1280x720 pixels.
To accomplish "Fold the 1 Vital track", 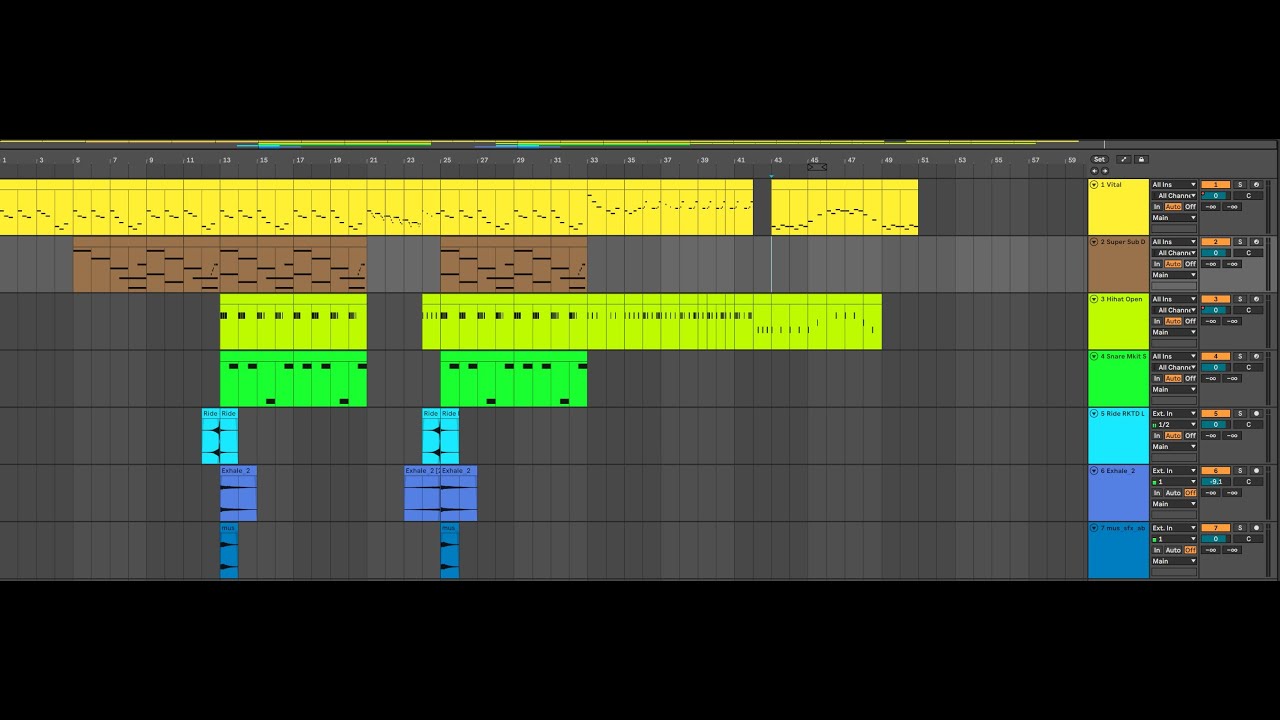I will pos(1094,185).
